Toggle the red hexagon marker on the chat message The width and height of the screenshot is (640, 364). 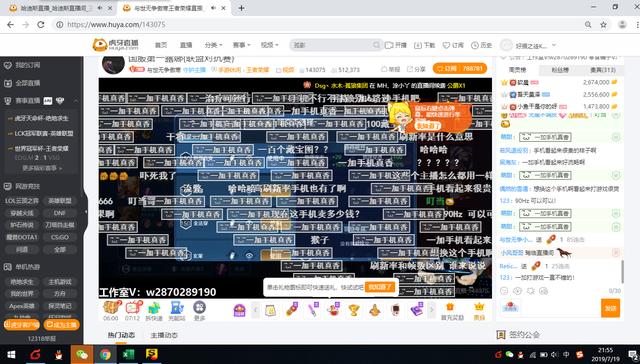(616, 253)
